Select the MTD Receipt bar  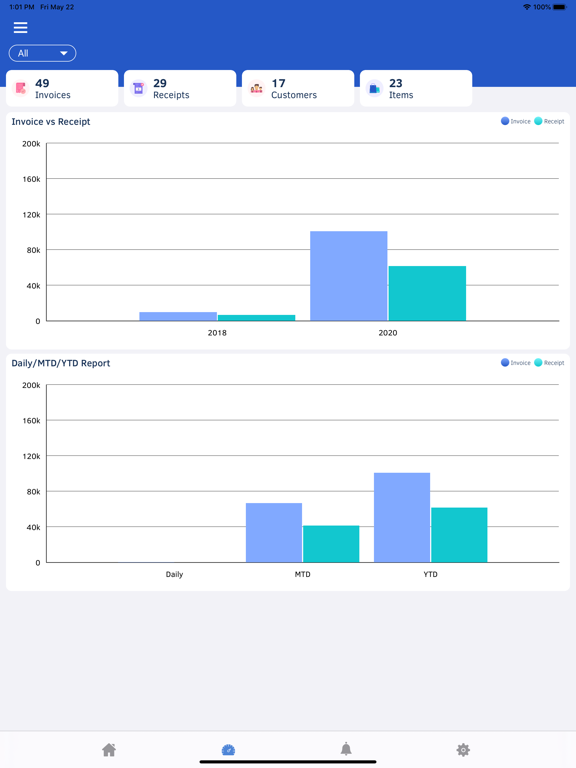point(331,544)
